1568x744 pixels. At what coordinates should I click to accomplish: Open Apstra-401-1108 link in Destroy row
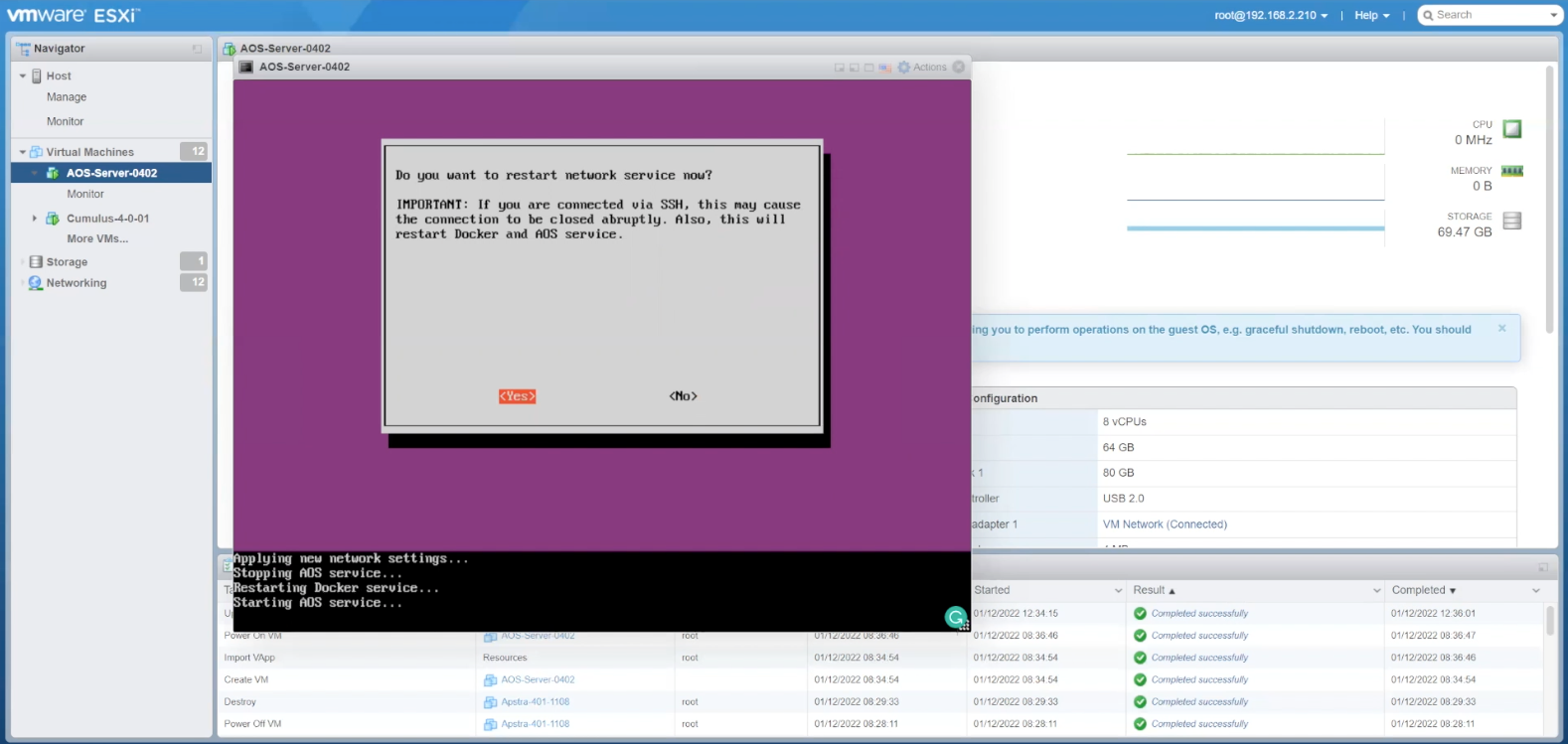(x=535, y=701)
